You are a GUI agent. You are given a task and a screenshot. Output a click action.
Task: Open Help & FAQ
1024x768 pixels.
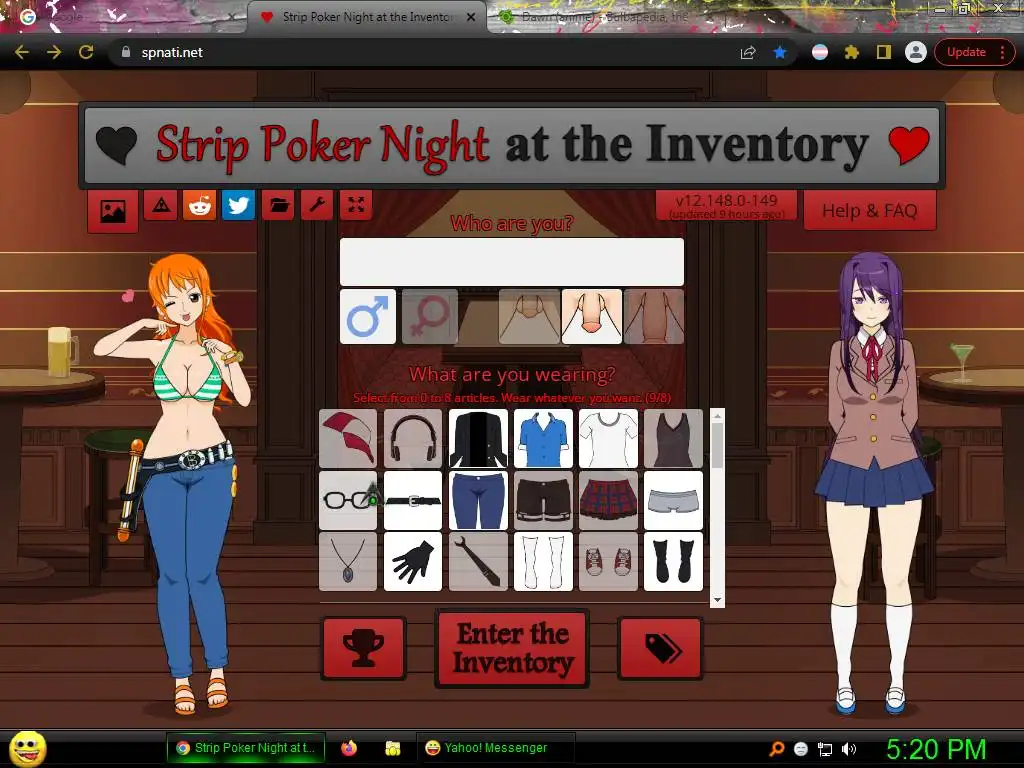point(869,211)
